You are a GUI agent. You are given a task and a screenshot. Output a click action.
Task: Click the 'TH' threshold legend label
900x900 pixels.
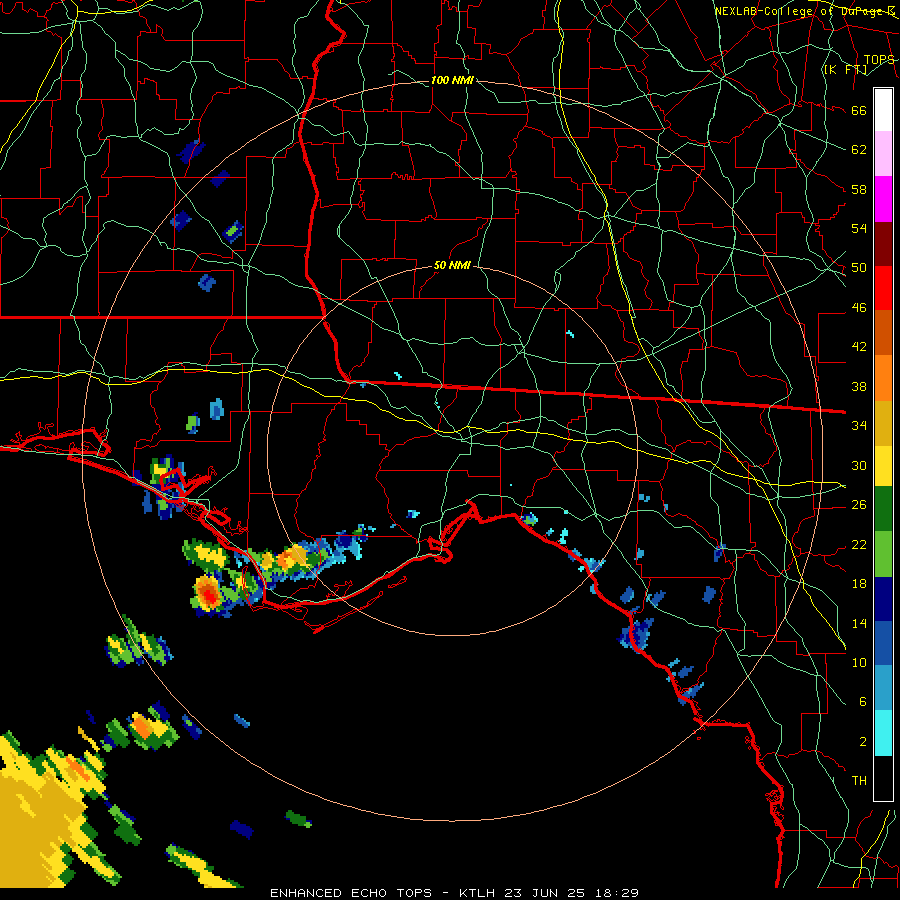point(859,781)
